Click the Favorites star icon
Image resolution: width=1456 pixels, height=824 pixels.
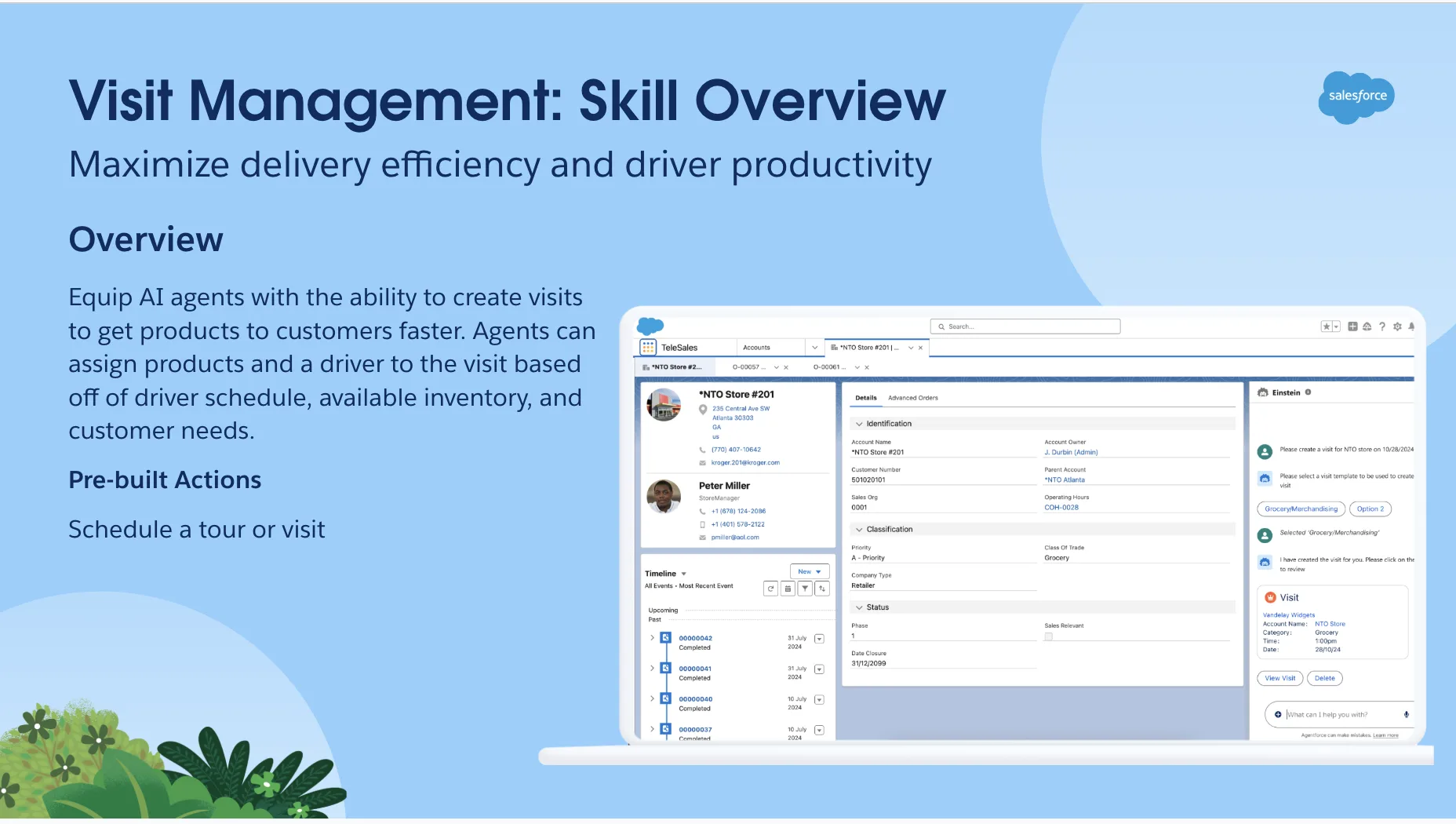(1327, 326)
